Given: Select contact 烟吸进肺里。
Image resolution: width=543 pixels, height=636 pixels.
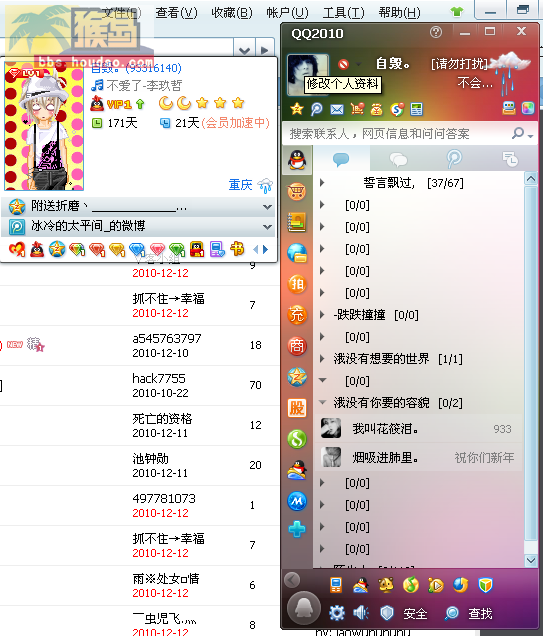Looking at the screenshot, I should pyautogui.click(x=417, y=457).
